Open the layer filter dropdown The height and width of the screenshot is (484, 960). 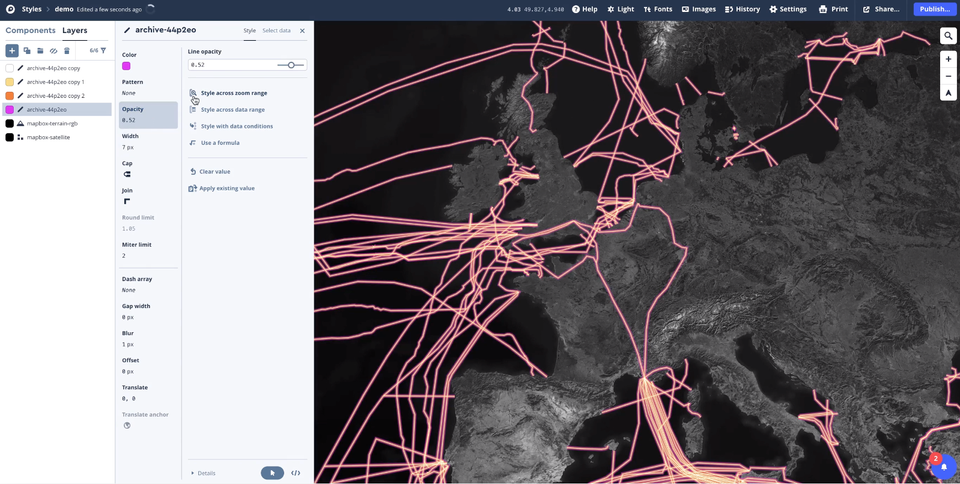103,50
